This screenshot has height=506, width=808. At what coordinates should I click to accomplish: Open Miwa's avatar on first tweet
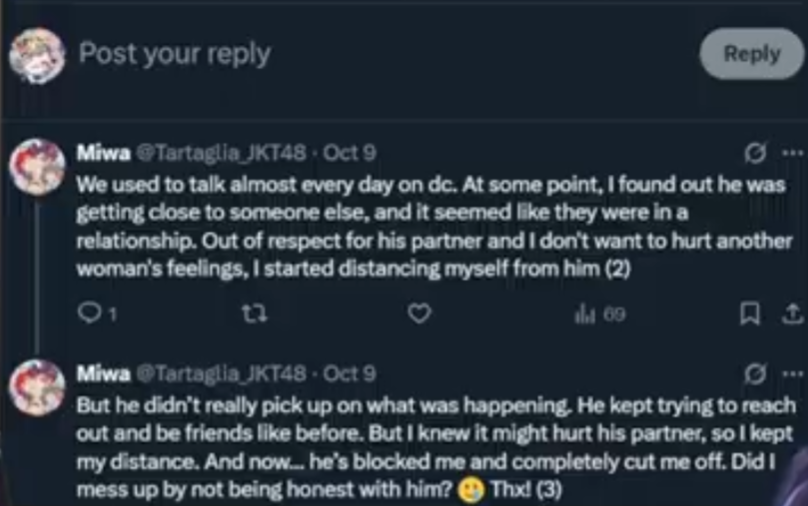coord(37,166)
